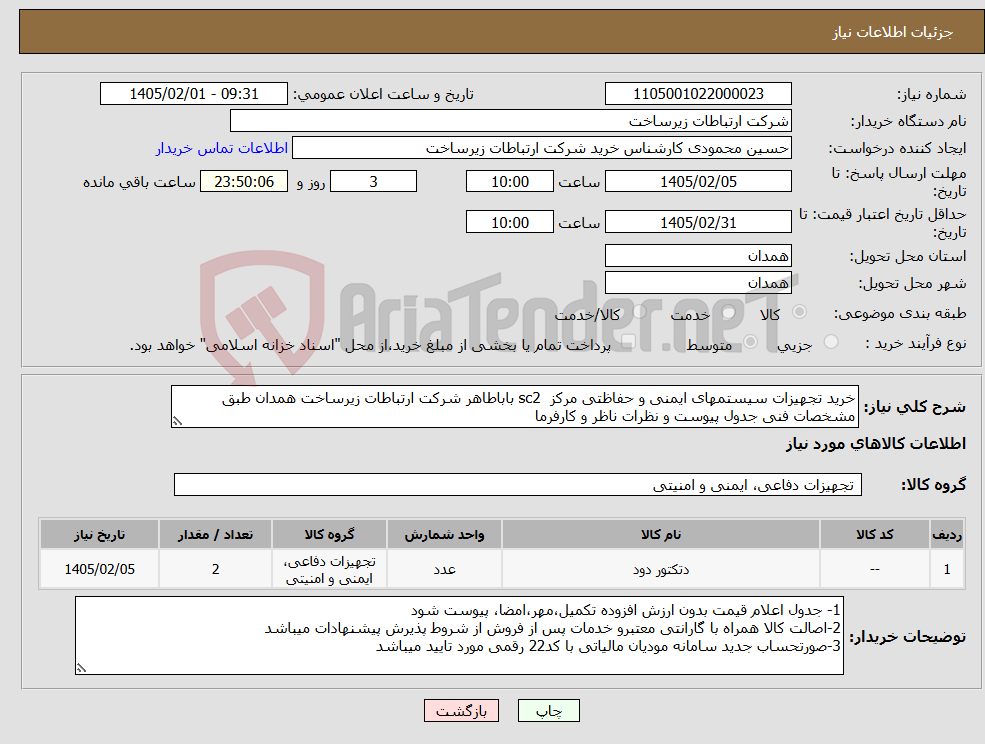
Task: Click the need date cell 1405/02/05
Action: coord(99,569)
